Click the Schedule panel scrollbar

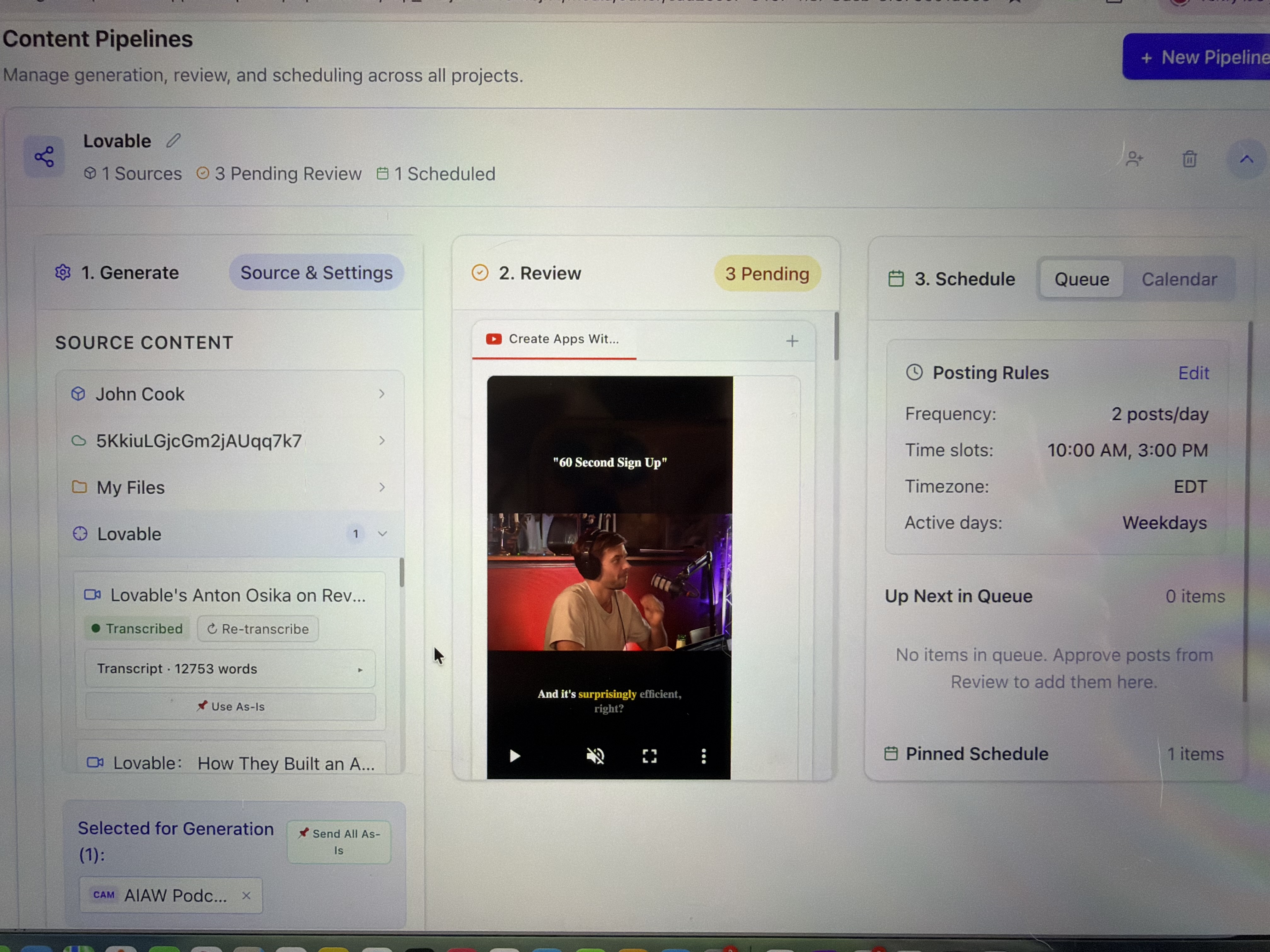1246,511
